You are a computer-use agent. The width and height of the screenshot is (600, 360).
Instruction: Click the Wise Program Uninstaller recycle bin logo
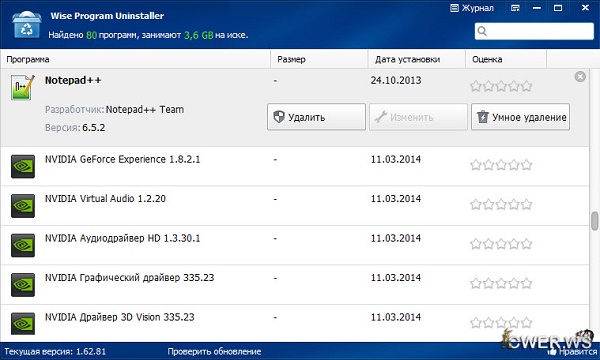point(26,25)
